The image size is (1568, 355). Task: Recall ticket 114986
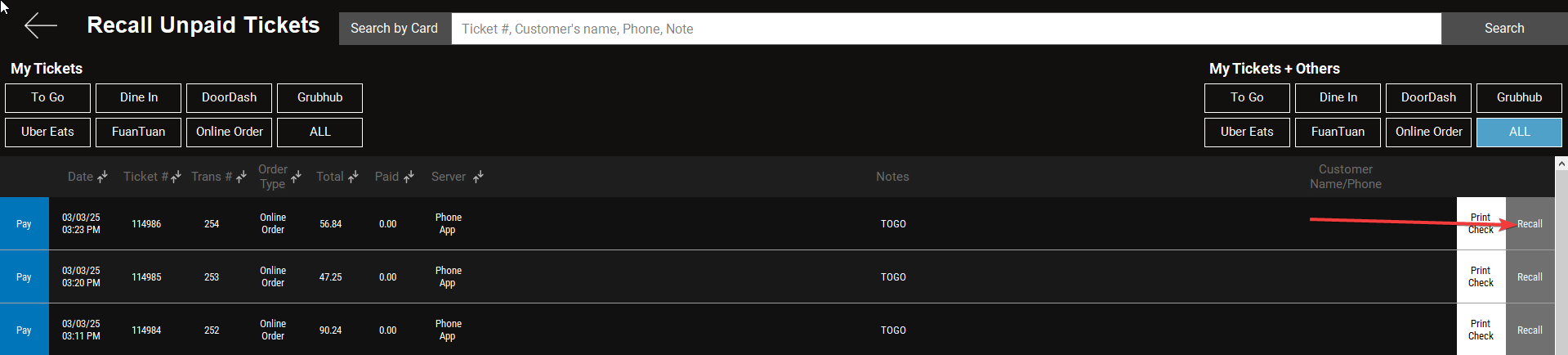coord(1530,224)
